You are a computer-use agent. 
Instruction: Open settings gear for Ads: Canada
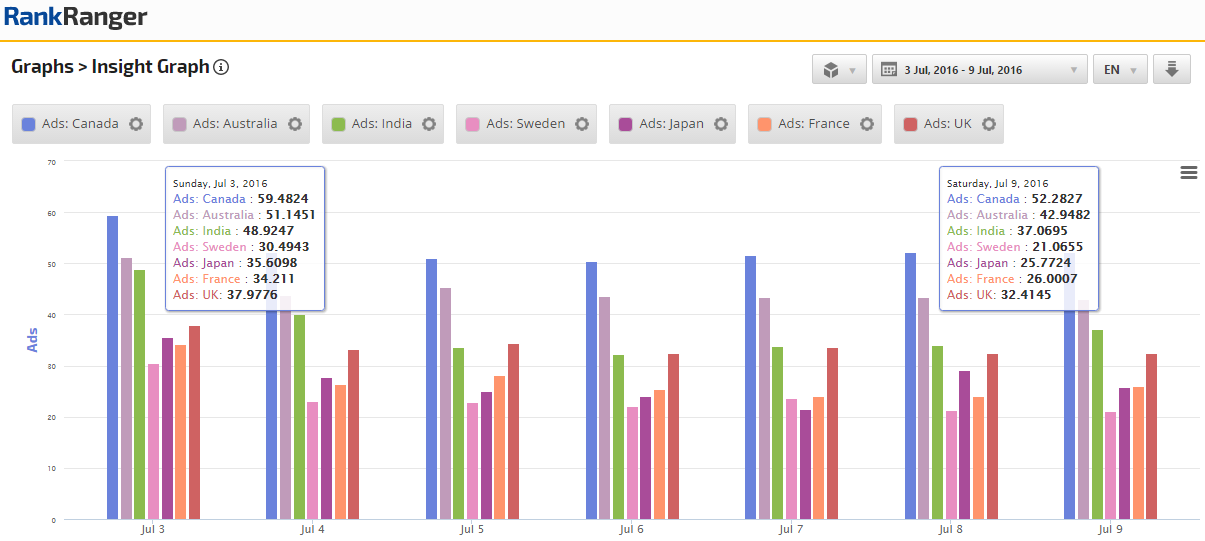(136, 124)
